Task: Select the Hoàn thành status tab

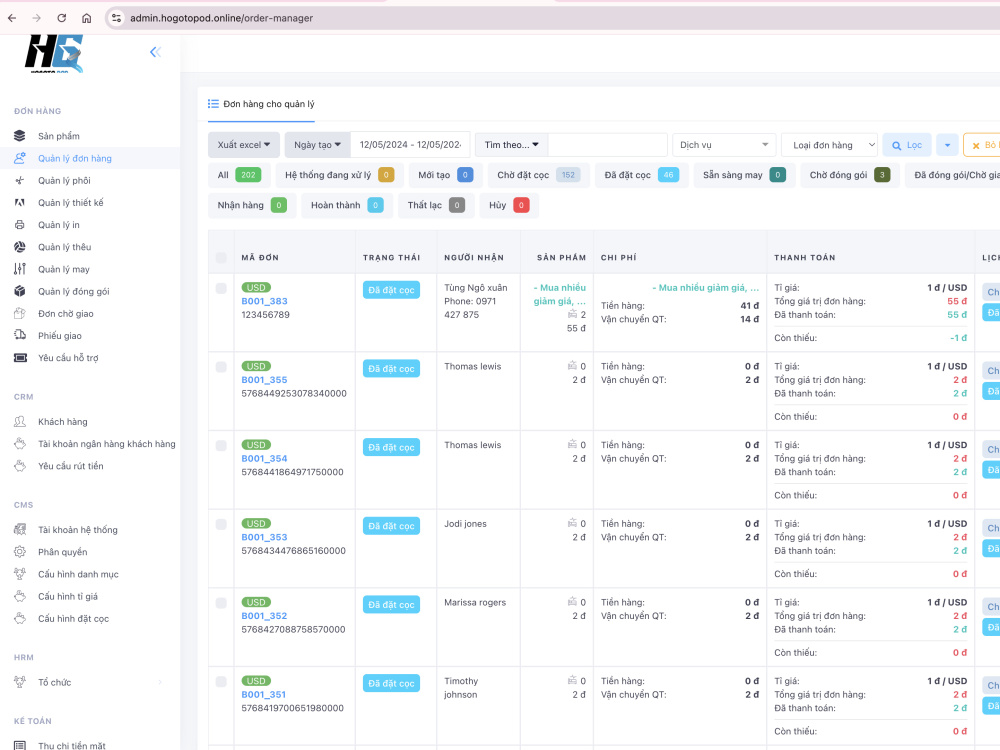Action: coord(347,205)
